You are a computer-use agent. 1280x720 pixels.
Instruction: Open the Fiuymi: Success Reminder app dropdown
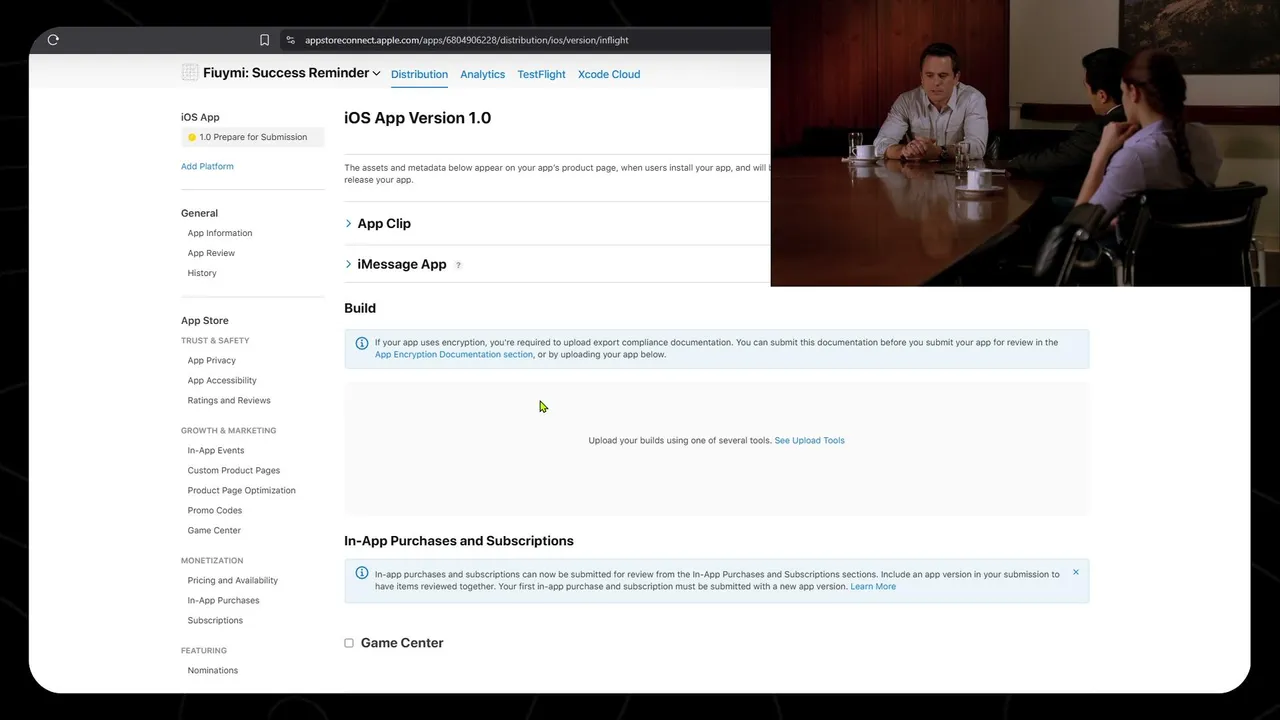[292, 73]
